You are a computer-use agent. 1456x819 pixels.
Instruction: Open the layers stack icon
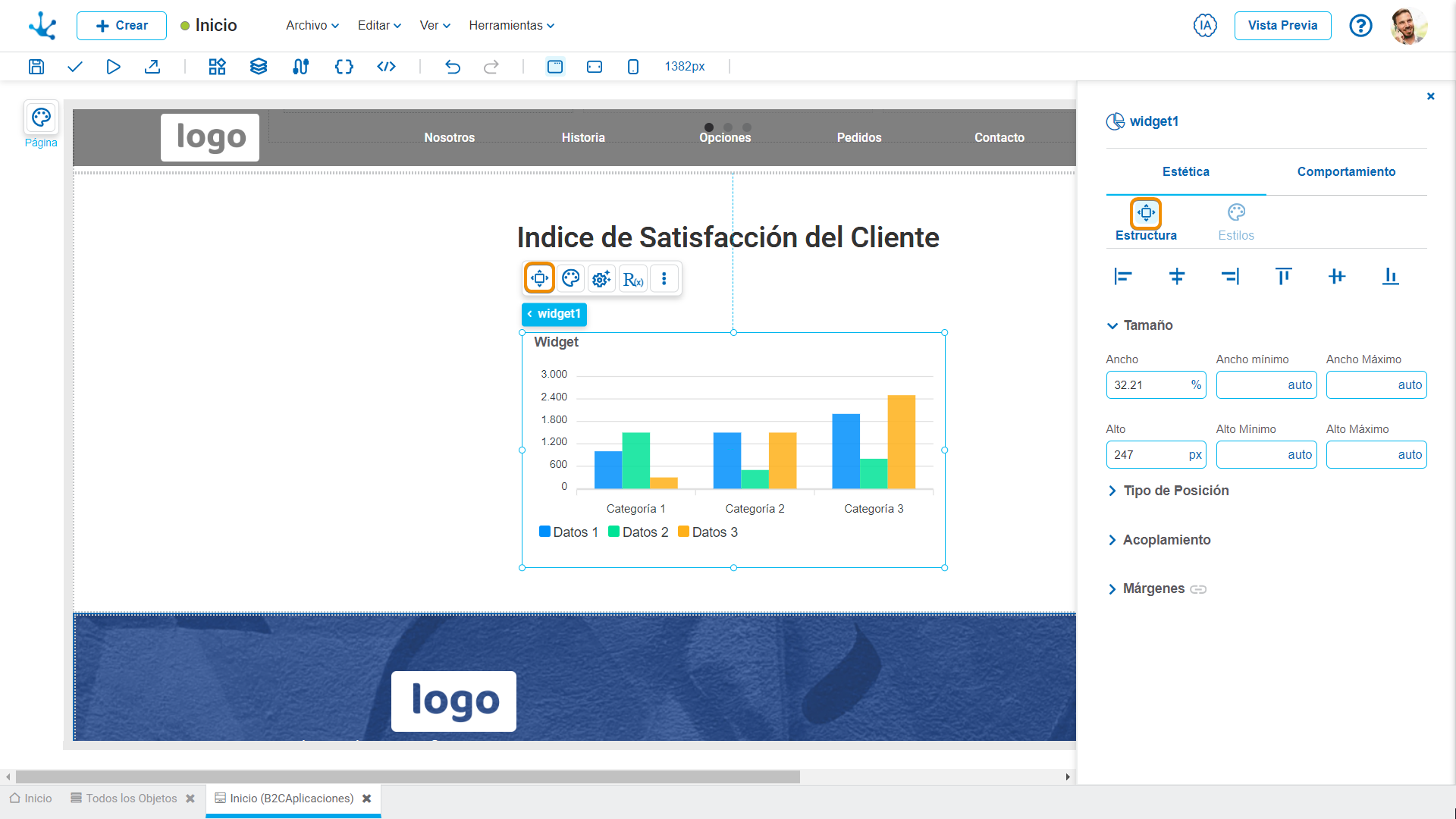(259, 67)
